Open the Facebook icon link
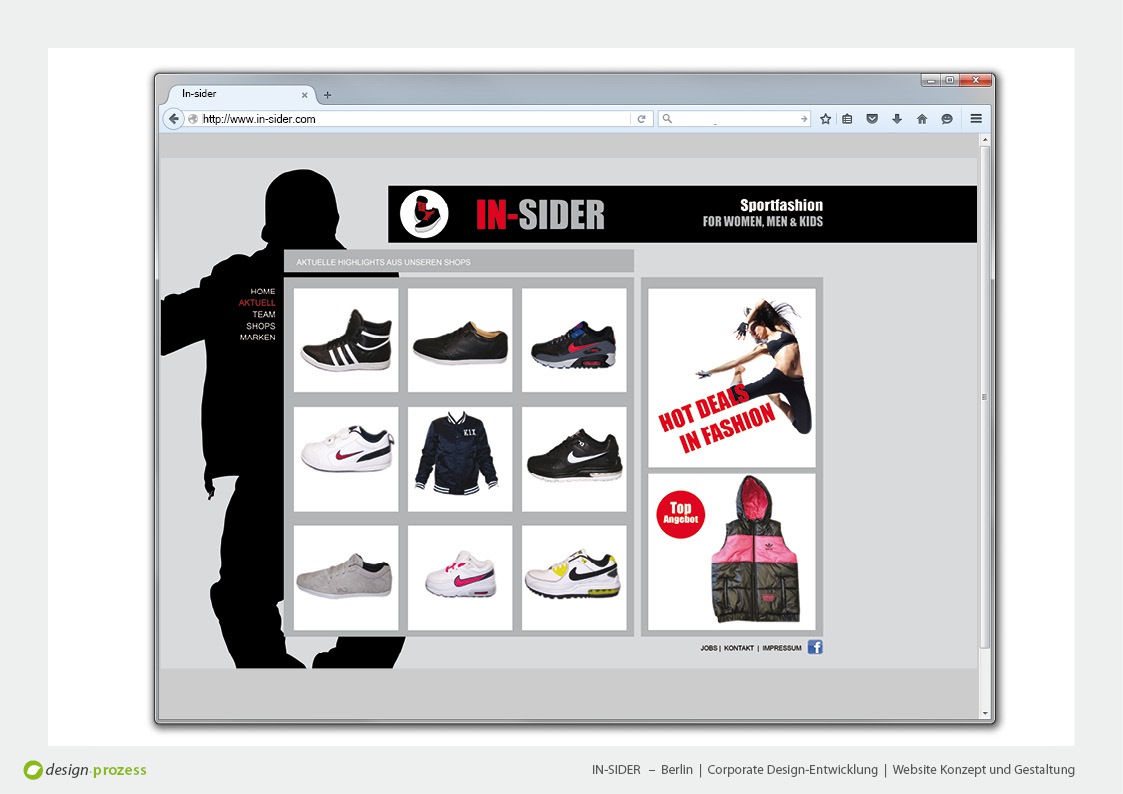Viewport: 1123px width, 794px height. coord(815,647)
